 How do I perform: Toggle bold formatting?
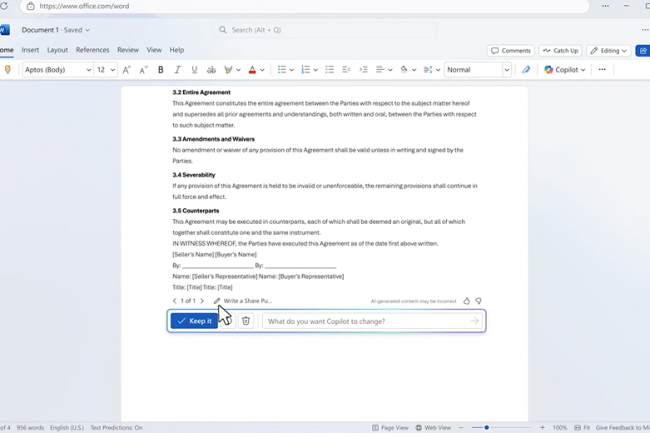[161, 70]
